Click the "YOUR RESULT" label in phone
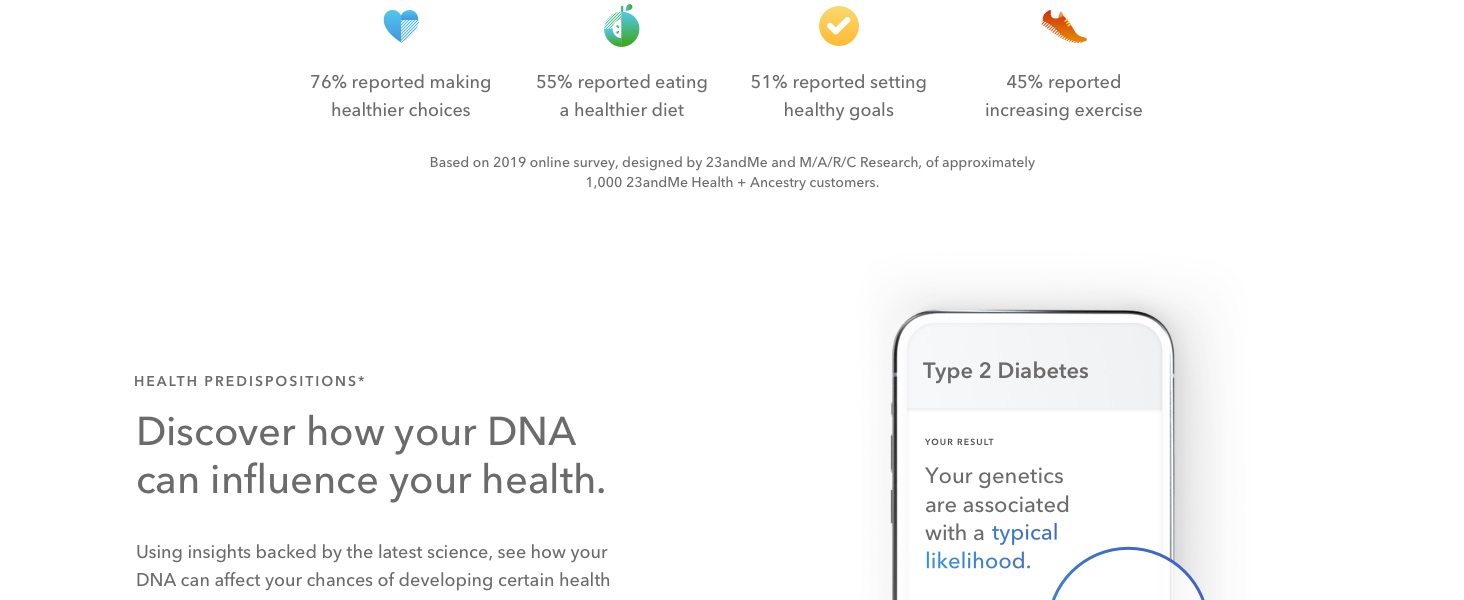 (959, 442)
